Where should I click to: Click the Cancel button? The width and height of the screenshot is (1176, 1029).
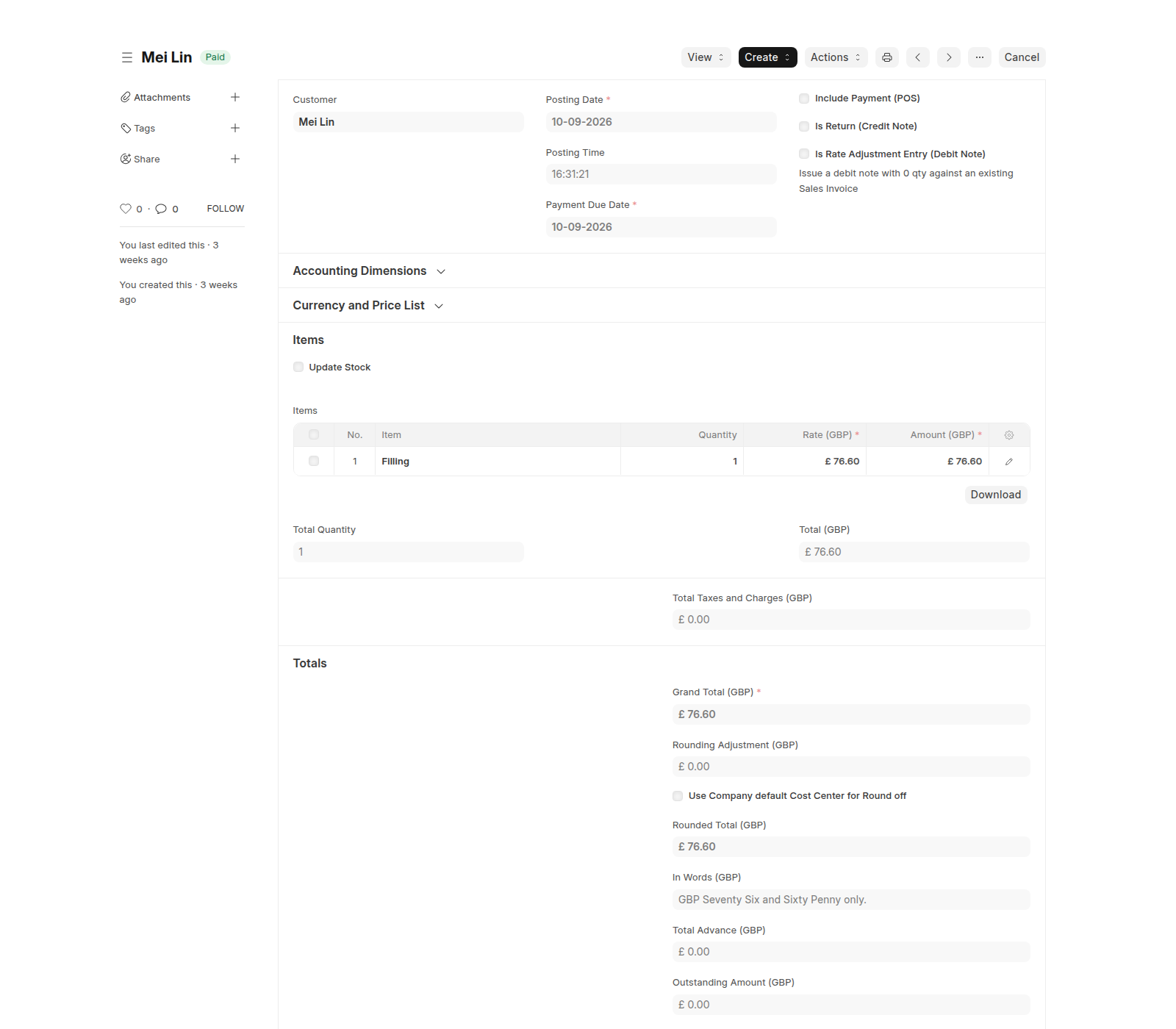[x=1022, y=57]
